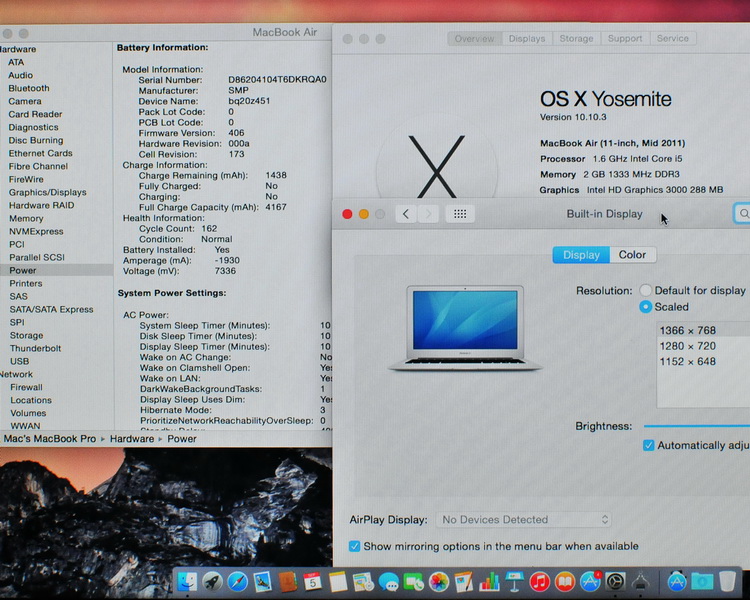The height and width of the screenshot is (600, 750).
Task: Open Maps icon in dock
Action: click(x=363, y=582)
